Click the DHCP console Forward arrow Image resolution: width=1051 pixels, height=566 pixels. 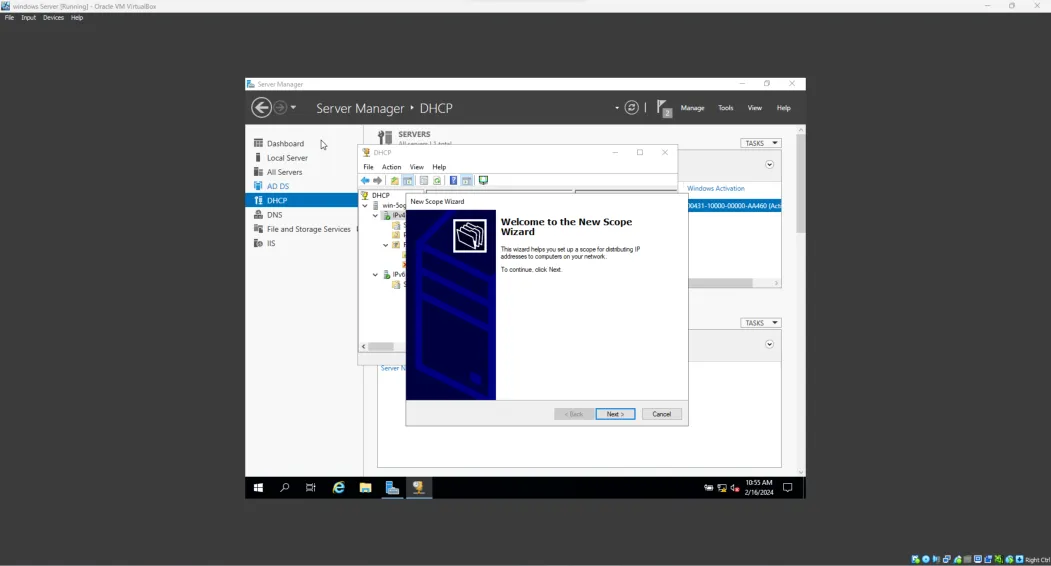coord(377,180)
